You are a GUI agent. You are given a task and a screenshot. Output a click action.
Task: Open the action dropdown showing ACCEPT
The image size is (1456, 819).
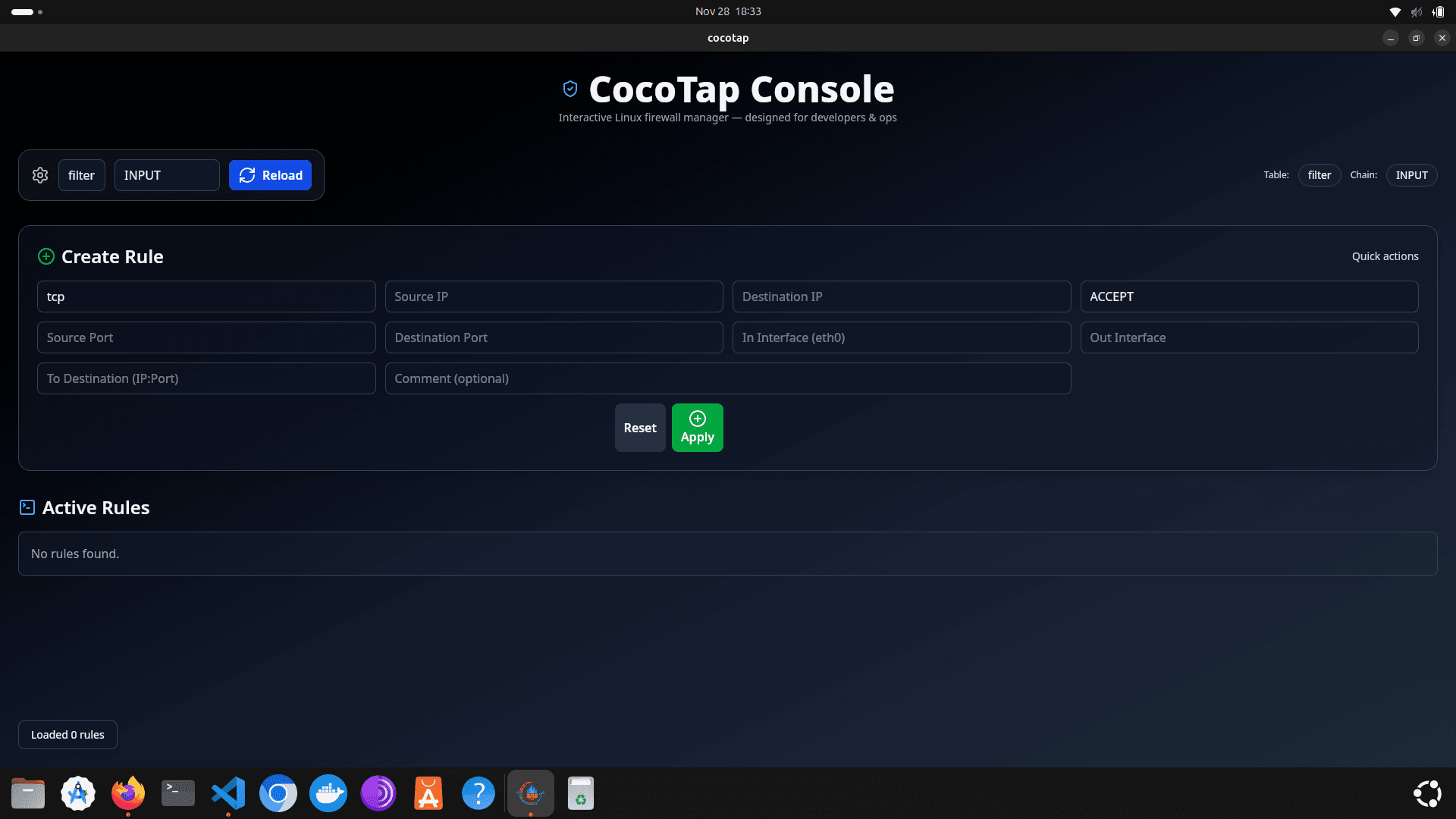(1249, 297)
